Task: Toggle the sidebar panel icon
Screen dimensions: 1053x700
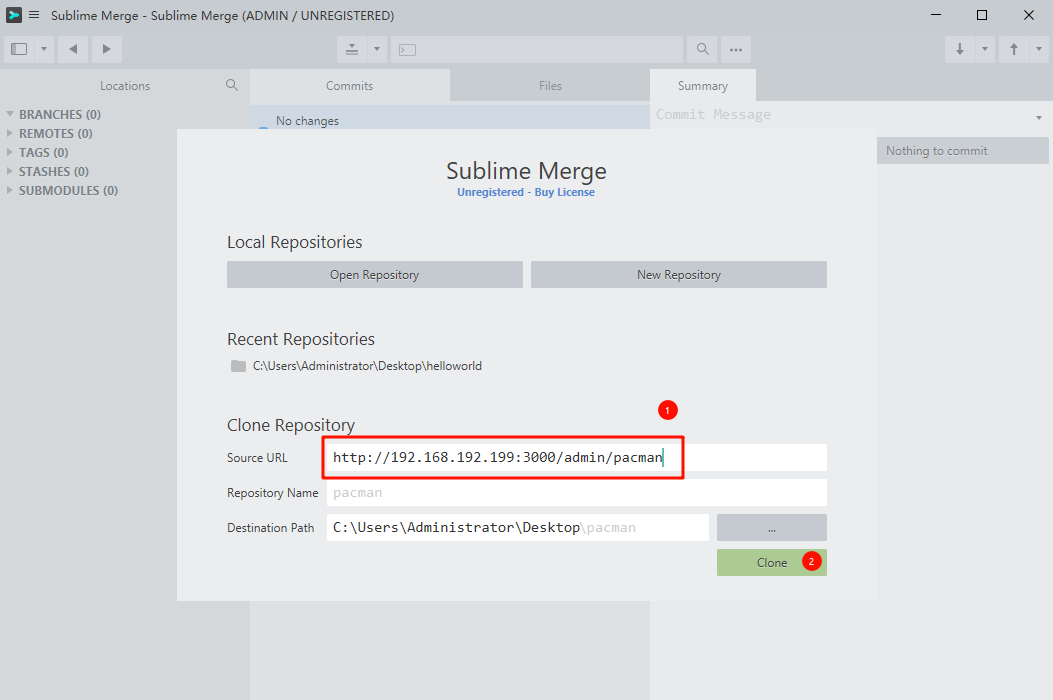Action: coord(19,49)
